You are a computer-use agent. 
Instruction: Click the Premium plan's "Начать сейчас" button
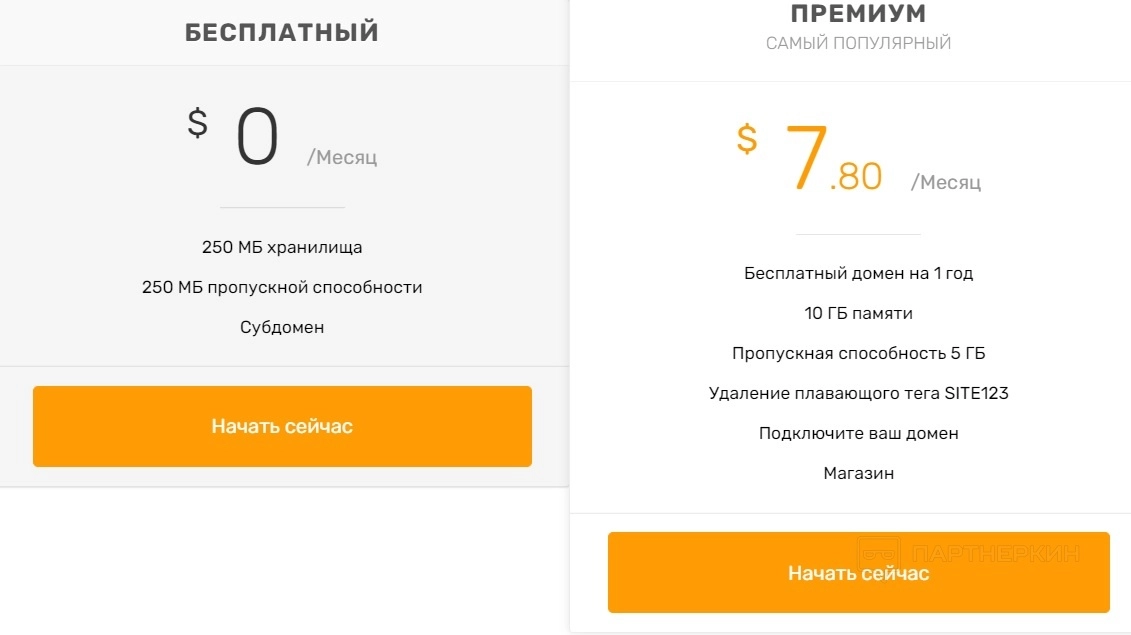coord(858,573)
